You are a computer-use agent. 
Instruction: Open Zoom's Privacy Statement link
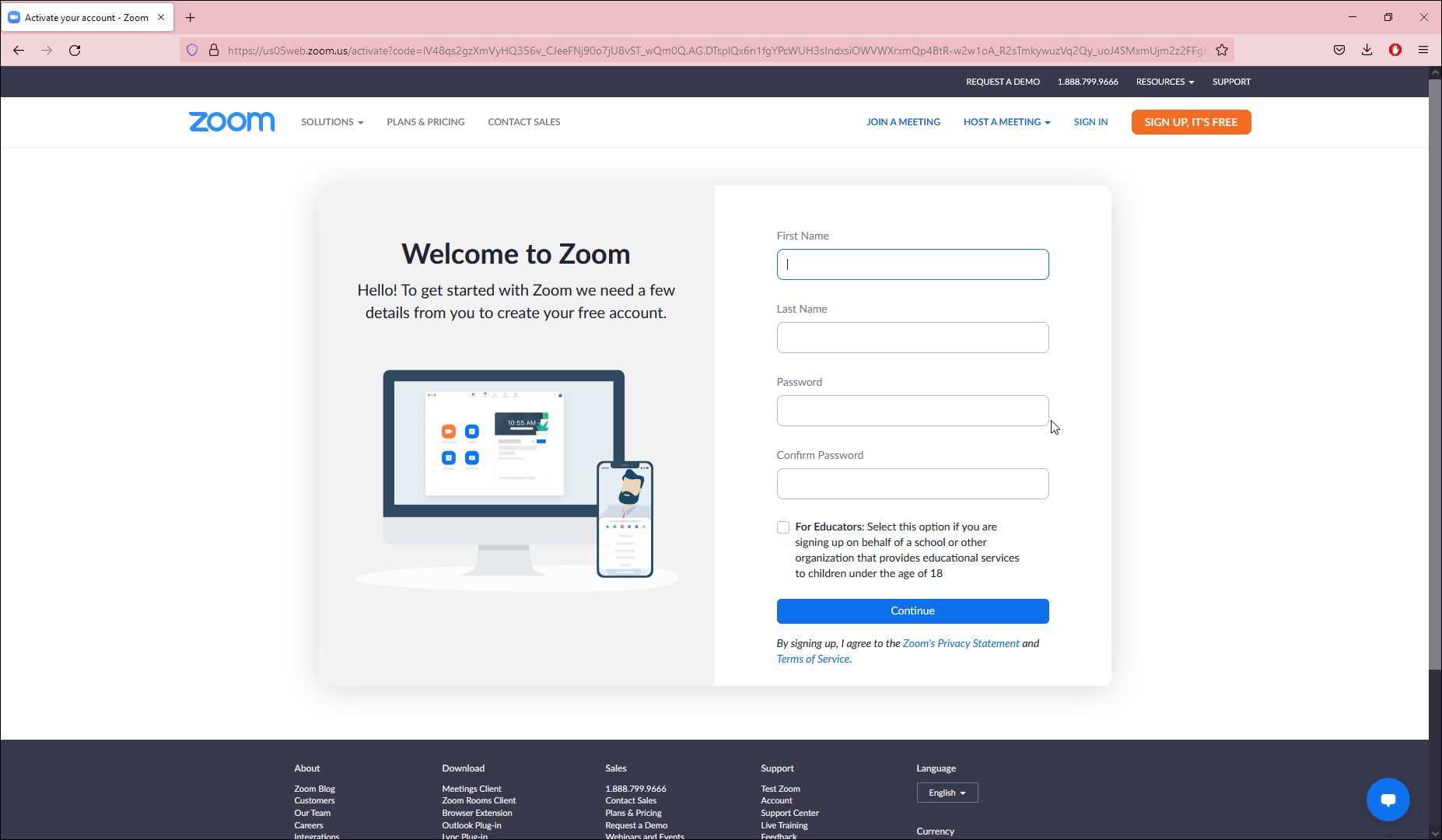961,643
